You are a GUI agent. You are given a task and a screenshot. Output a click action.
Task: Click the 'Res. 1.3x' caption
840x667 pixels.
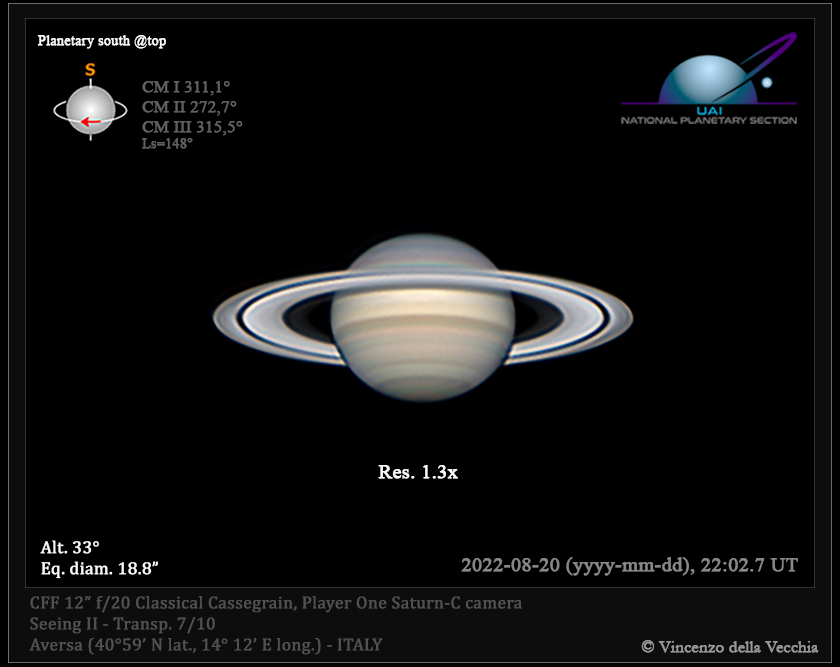click(x=418, y=472)
